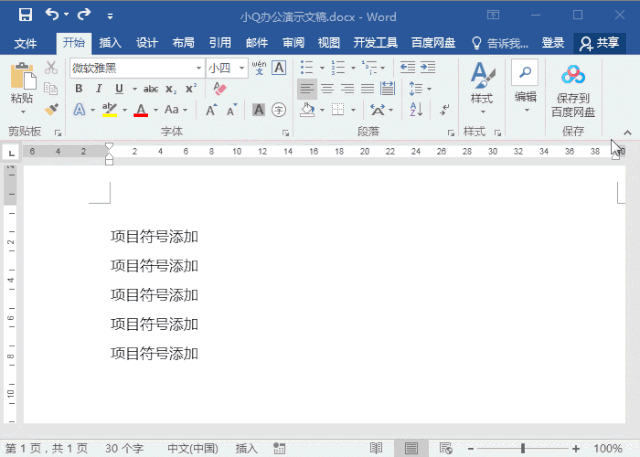
Task: Increase paragraph indent
Action: point(428,67)
